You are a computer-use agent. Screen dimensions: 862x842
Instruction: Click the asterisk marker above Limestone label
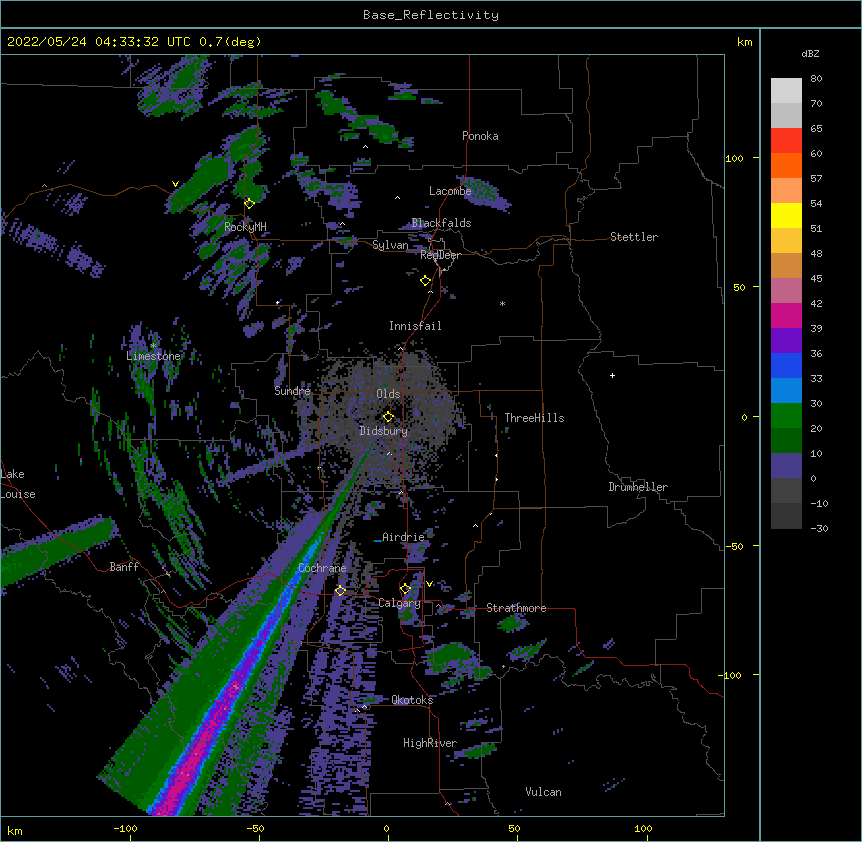click(x=153, y=345)
